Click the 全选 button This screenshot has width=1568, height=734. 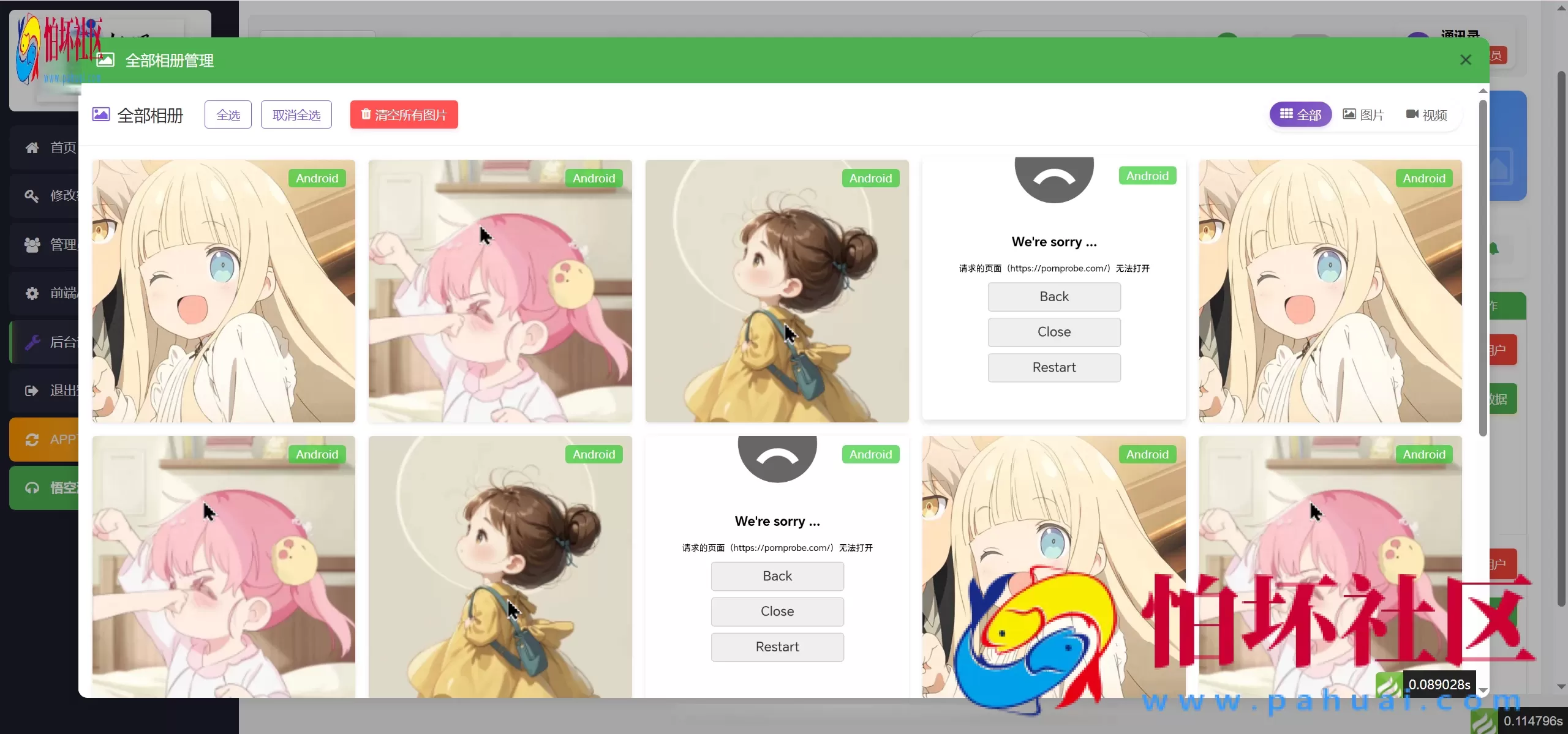coord(228,114)
